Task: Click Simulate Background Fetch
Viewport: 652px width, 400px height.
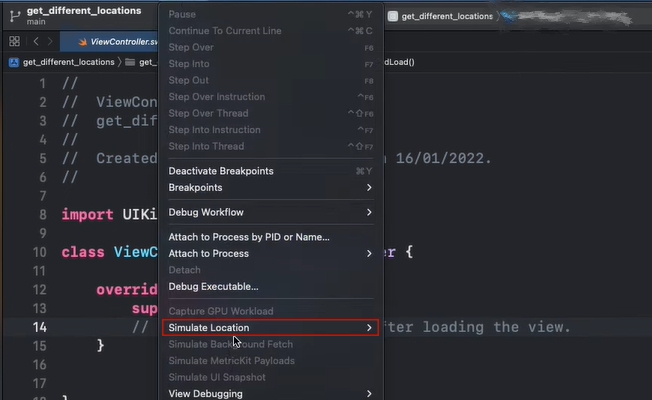Action: [x=270, y=344]
